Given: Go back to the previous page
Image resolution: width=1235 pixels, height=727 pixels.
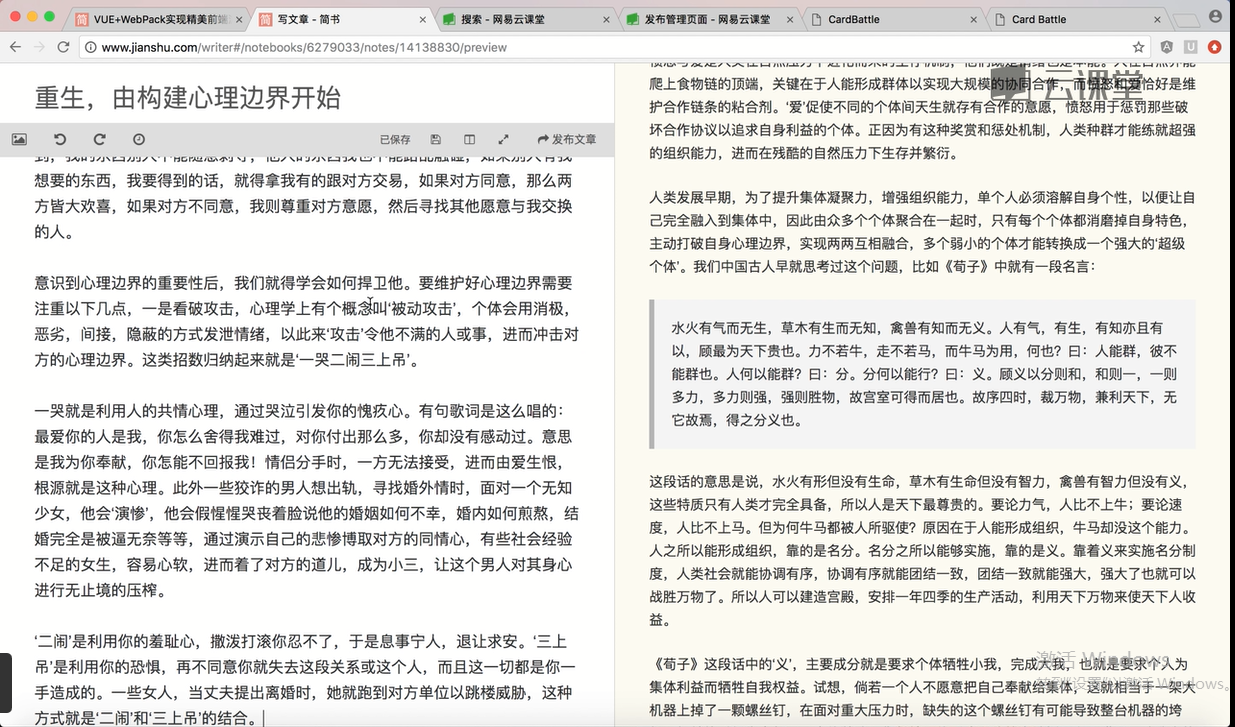Looking at the screenshot, I should (16, 47).
